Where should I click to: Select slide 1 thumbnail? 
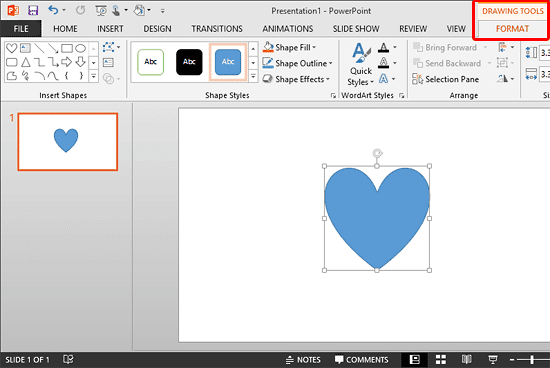coord(68,142)
